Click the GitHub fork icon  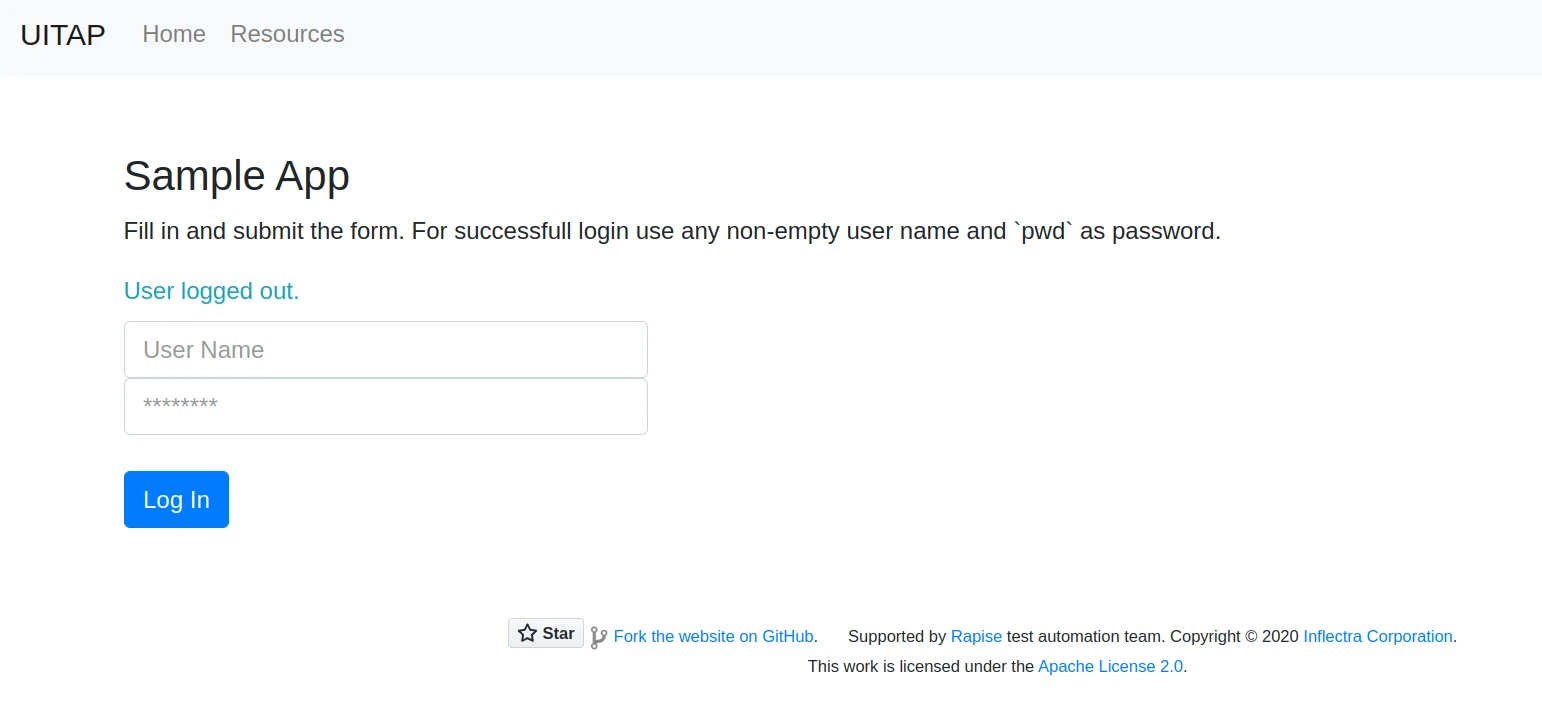click(x=599, y=636)
